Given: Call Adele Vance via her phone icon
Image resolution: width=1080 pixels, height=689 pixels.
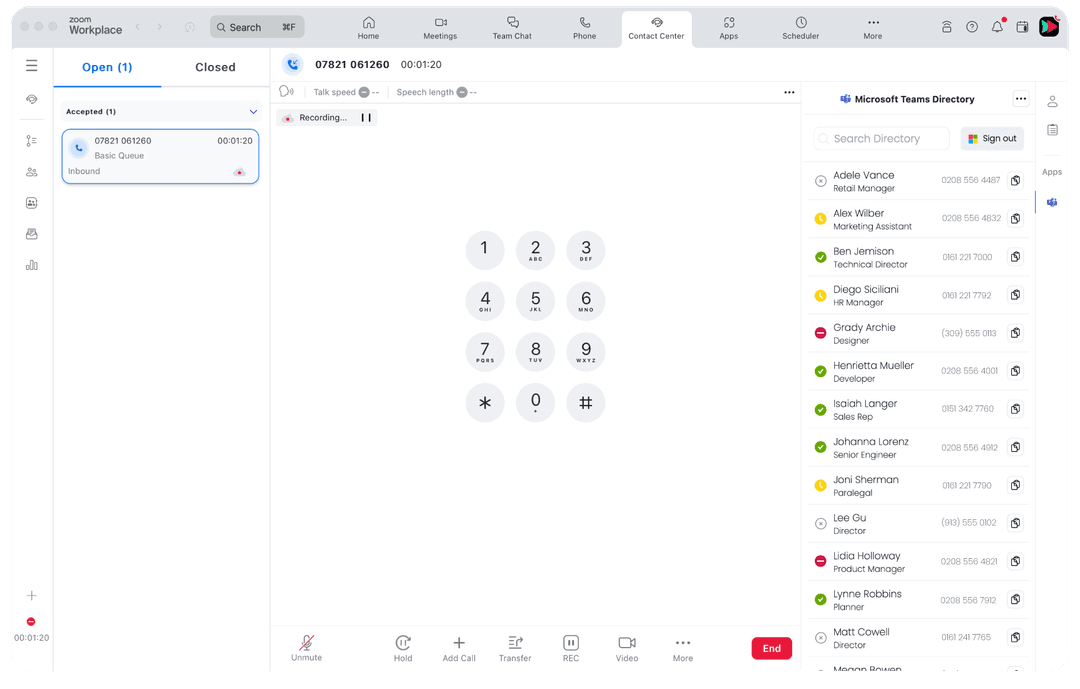Looking at the screenshot, I should (x=1015, y=180).
